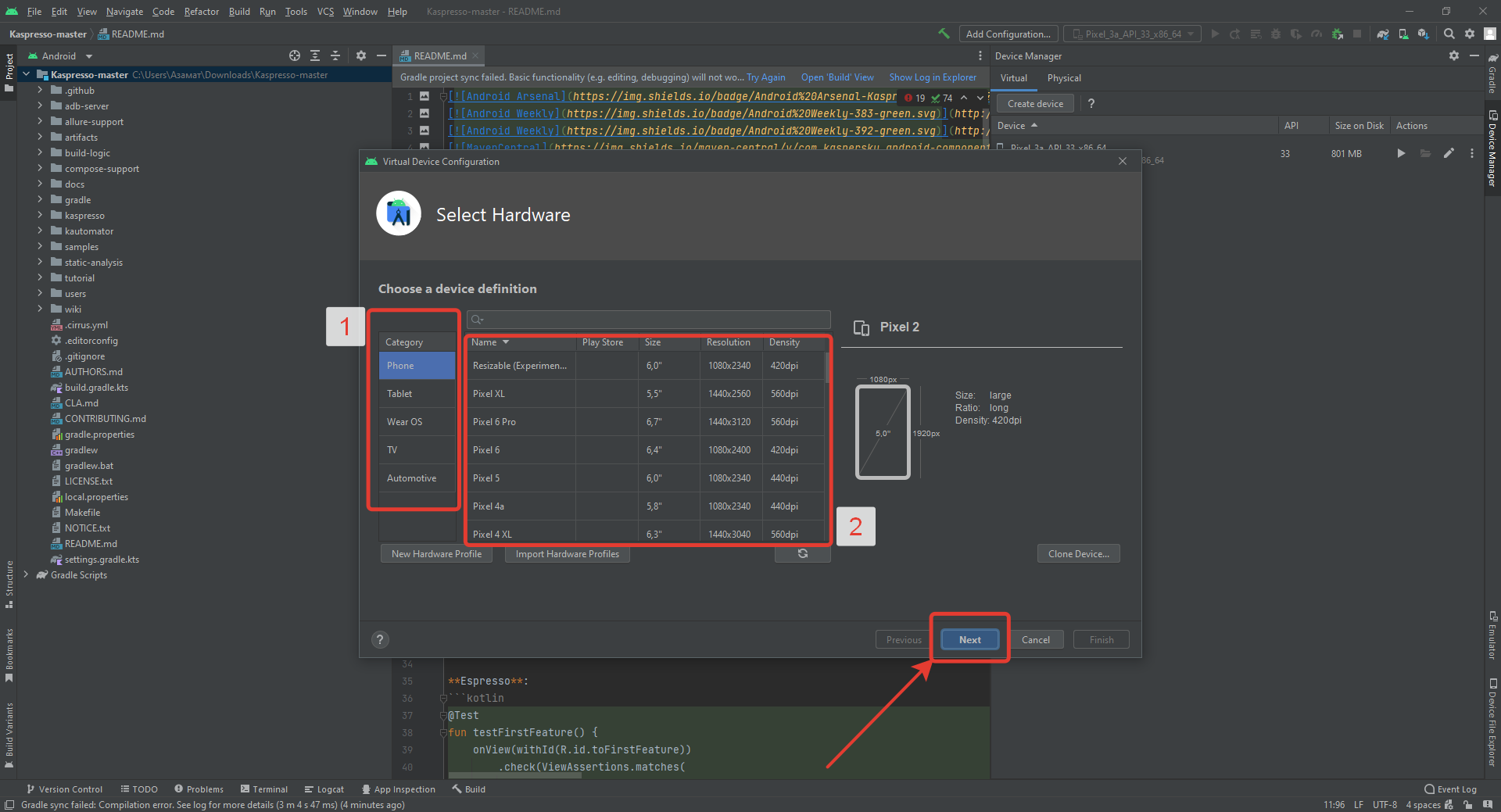Switch to Virtual tab in Device Manager
Screen dimensions: 1501x812
pyautogui.click(x=1014, y=77)
